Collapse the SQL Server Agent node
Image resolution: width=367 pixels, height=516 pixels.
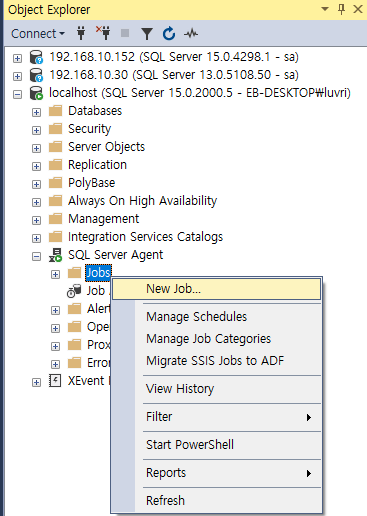[36, 257]
